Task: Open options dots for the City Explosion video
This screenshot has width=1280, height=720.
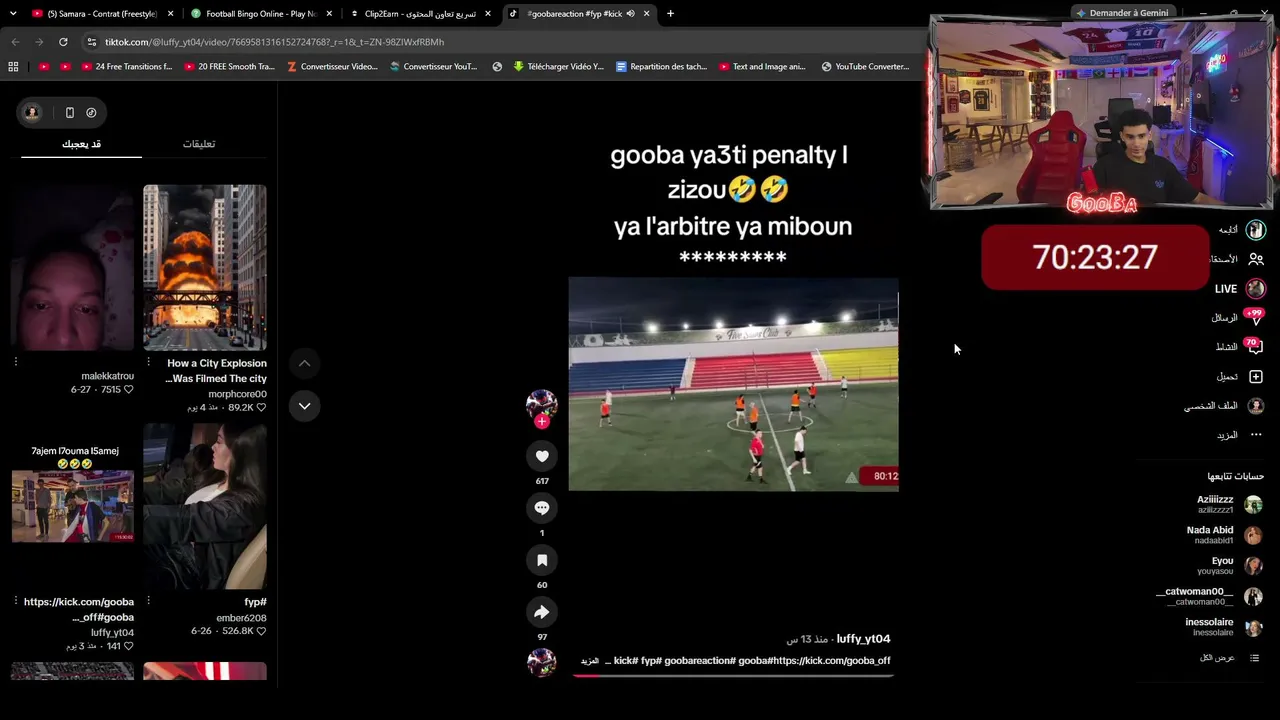Action: coord(148,362)
